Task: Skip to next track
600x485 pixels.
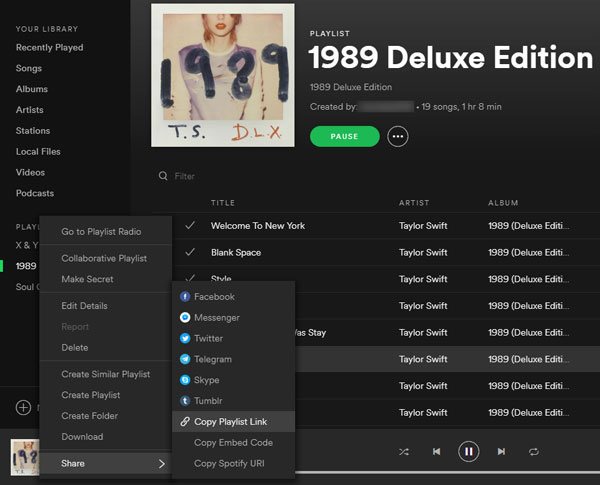Action: pyautogui.click(x=501, y=452)
